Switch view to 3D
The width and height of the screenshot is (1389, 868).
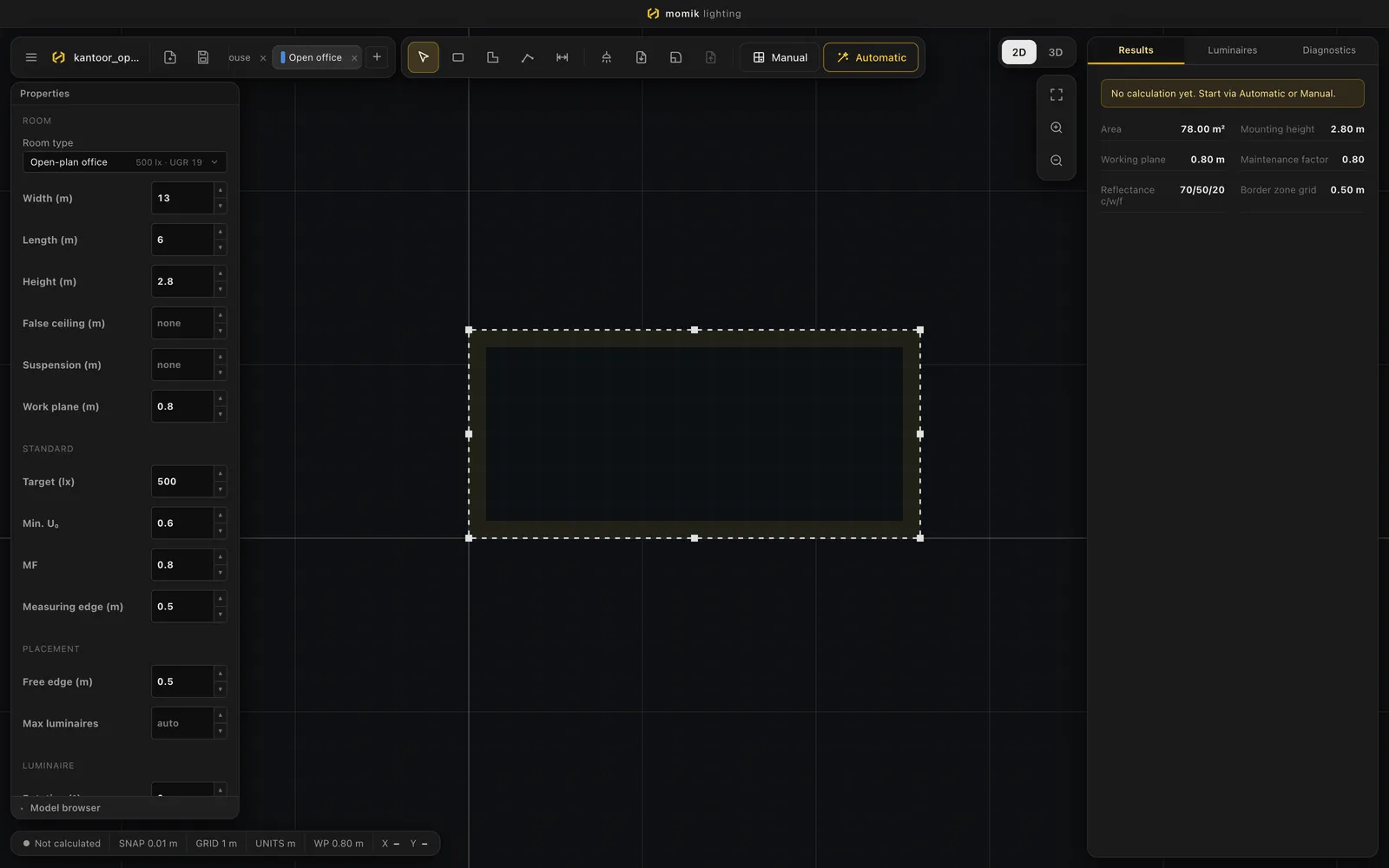coord(1056,52)
